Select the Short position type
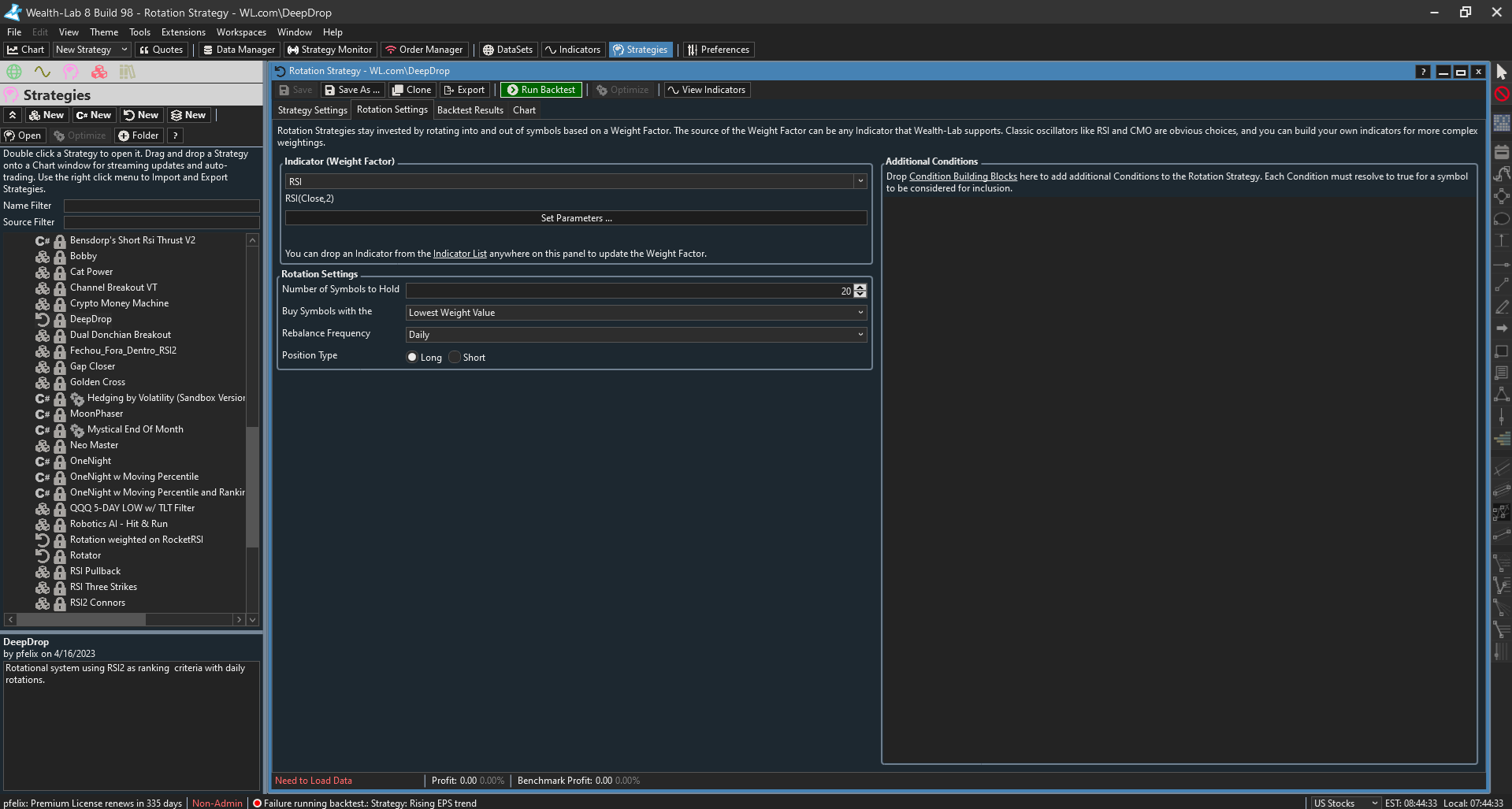1512x809 pixels. [x=455, y=357]
